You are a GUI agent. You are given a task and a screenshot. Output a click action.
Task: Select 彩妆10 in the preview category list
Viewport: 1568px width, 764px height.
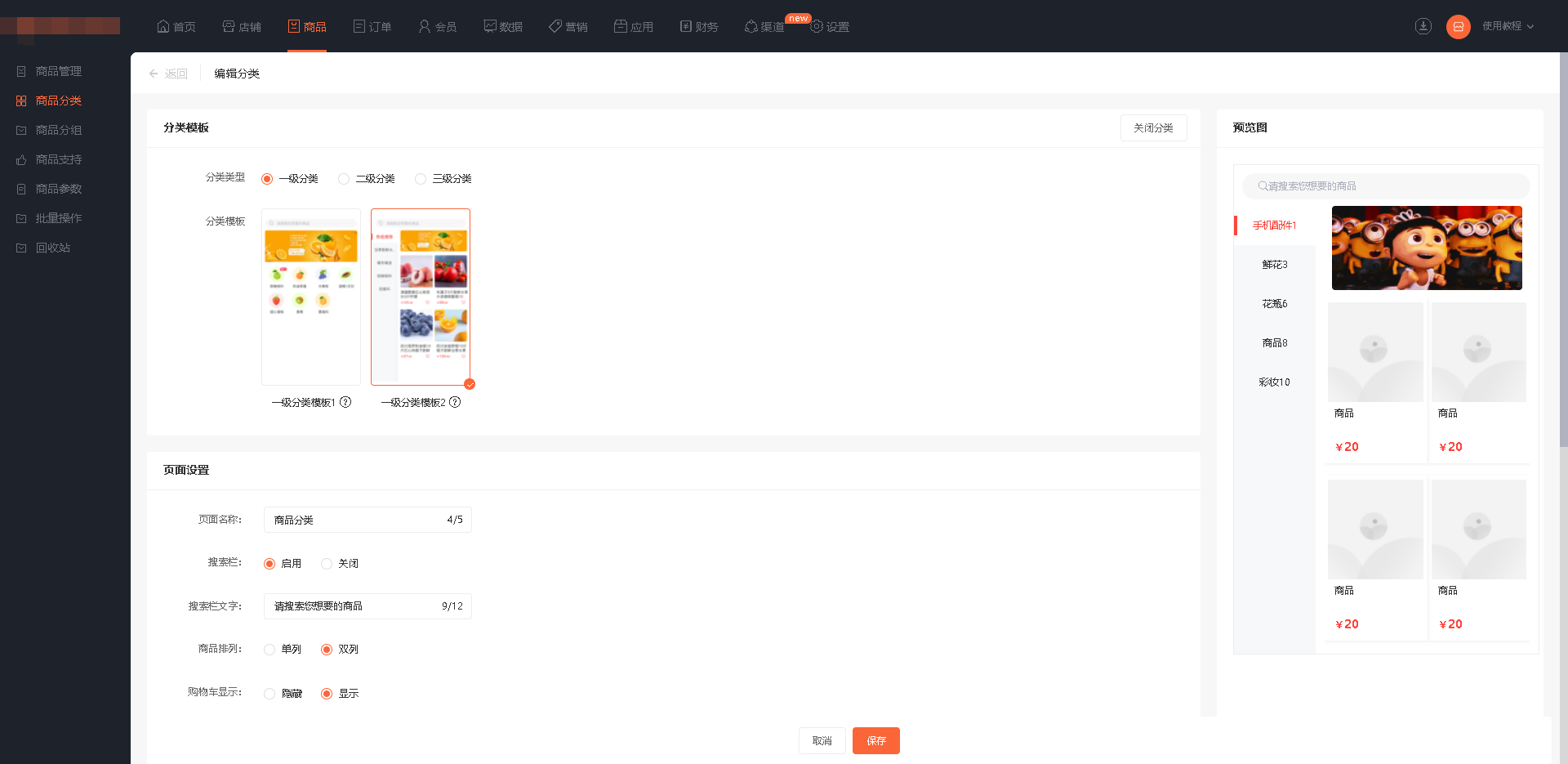coord(1274,382)
